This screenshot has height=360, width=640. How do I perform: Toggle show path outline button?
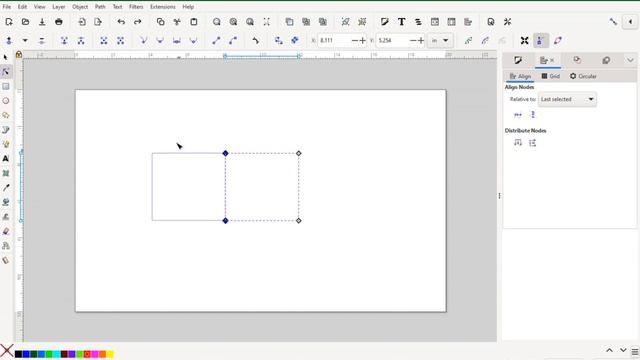[x=558, y=40]
